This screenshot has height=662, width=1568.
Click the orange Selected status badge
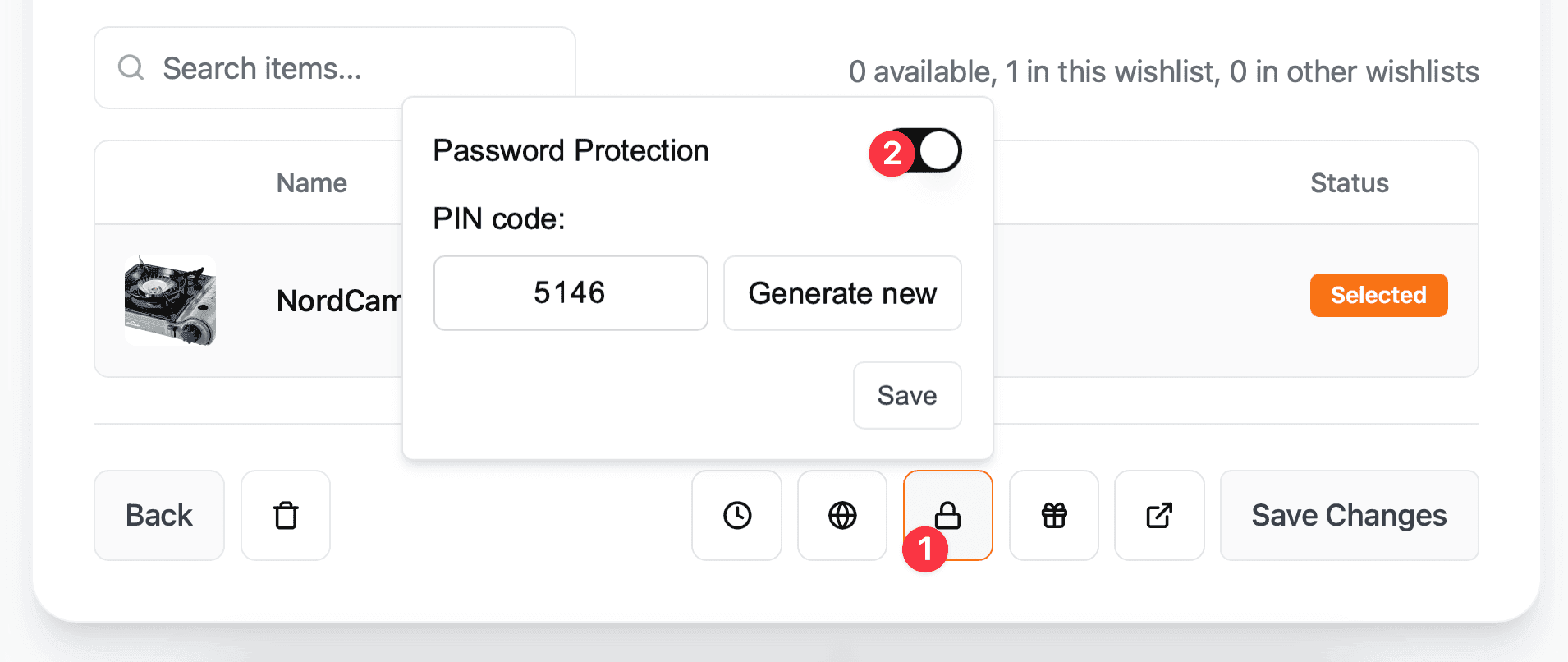pyautogui.click(x=1378, y=295)
